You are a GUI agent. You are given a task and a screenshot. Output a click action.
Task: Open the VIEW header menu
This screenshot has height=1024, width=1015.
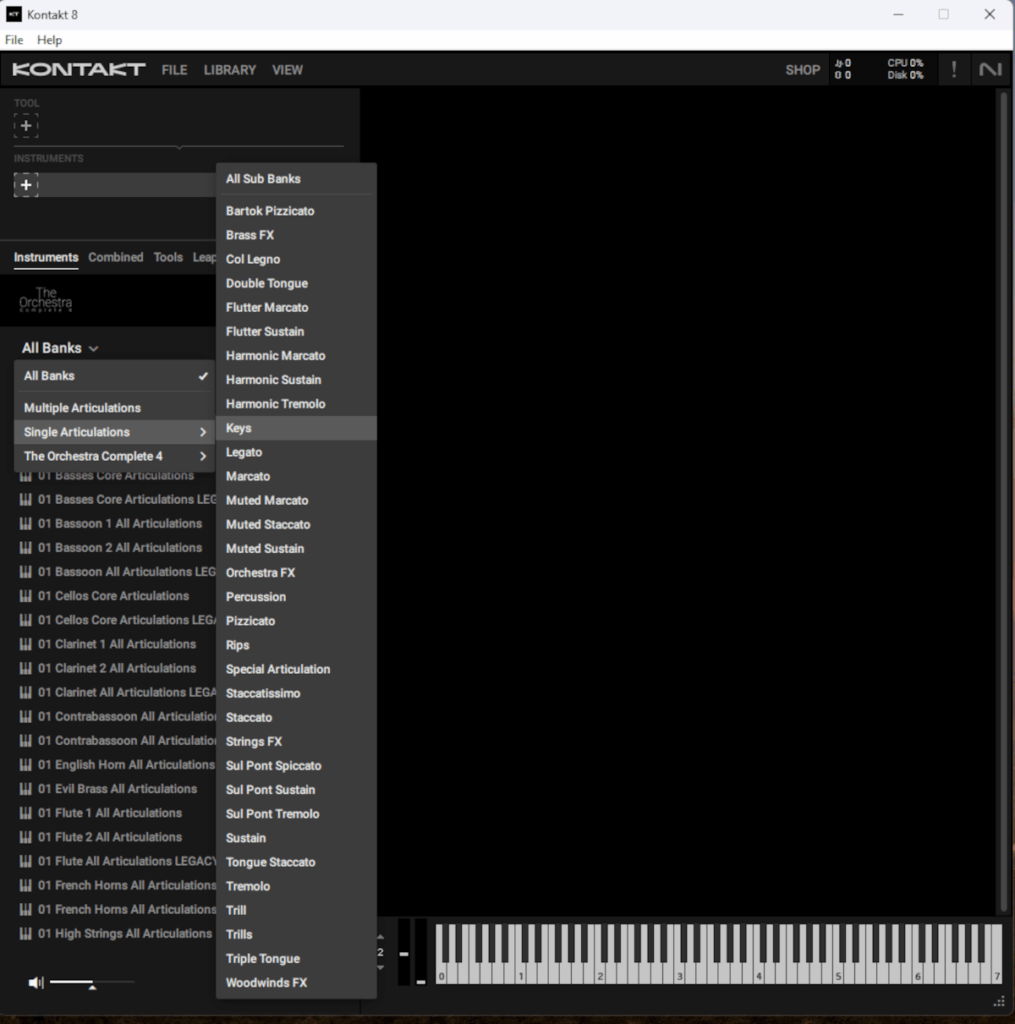coord(287,70)
